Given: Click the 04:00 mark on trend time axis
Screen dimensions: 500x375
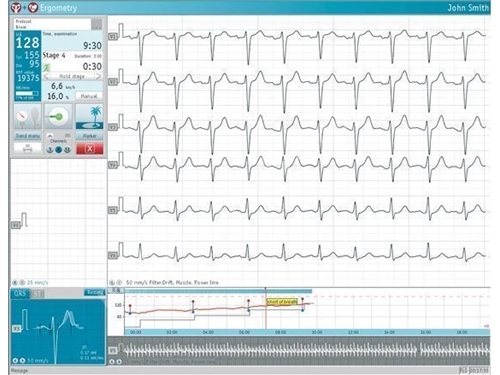Looking at the screenshot, I should (208, 332).
